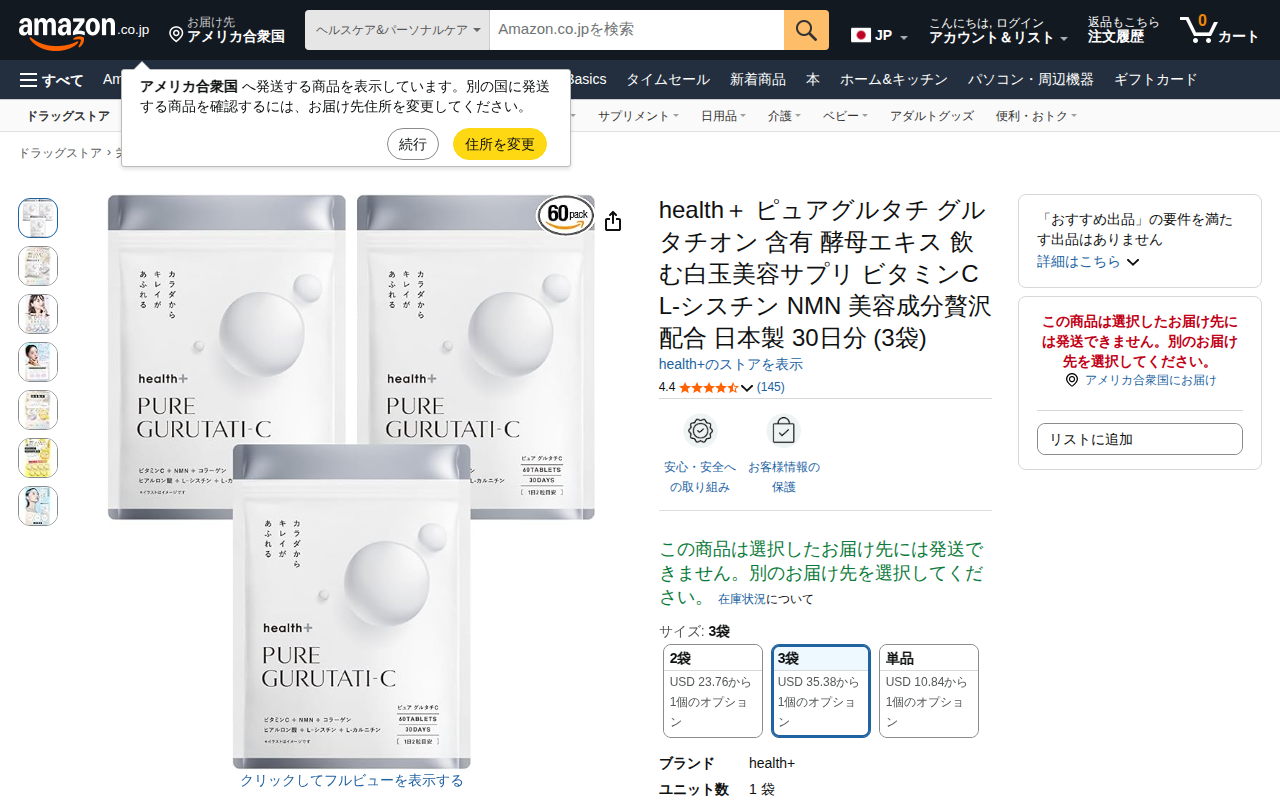Select the second product thumbnail
The height and width of the screenshot is (800, 1280).
(x=38, y=266)
